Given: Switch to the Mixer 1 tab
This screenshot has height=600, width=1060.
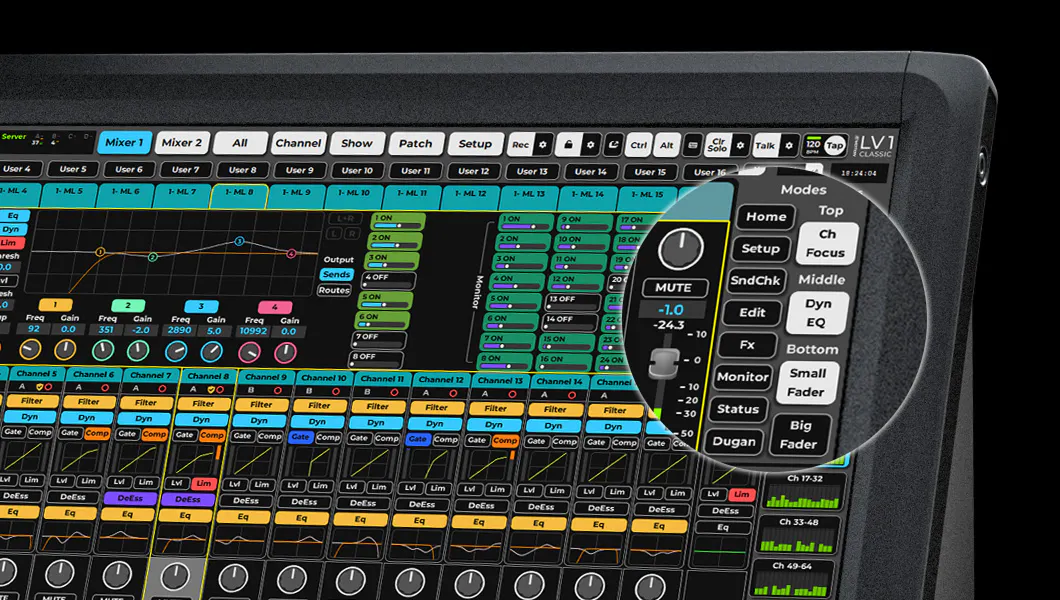Looking at the screenshot, I should 124,143.
